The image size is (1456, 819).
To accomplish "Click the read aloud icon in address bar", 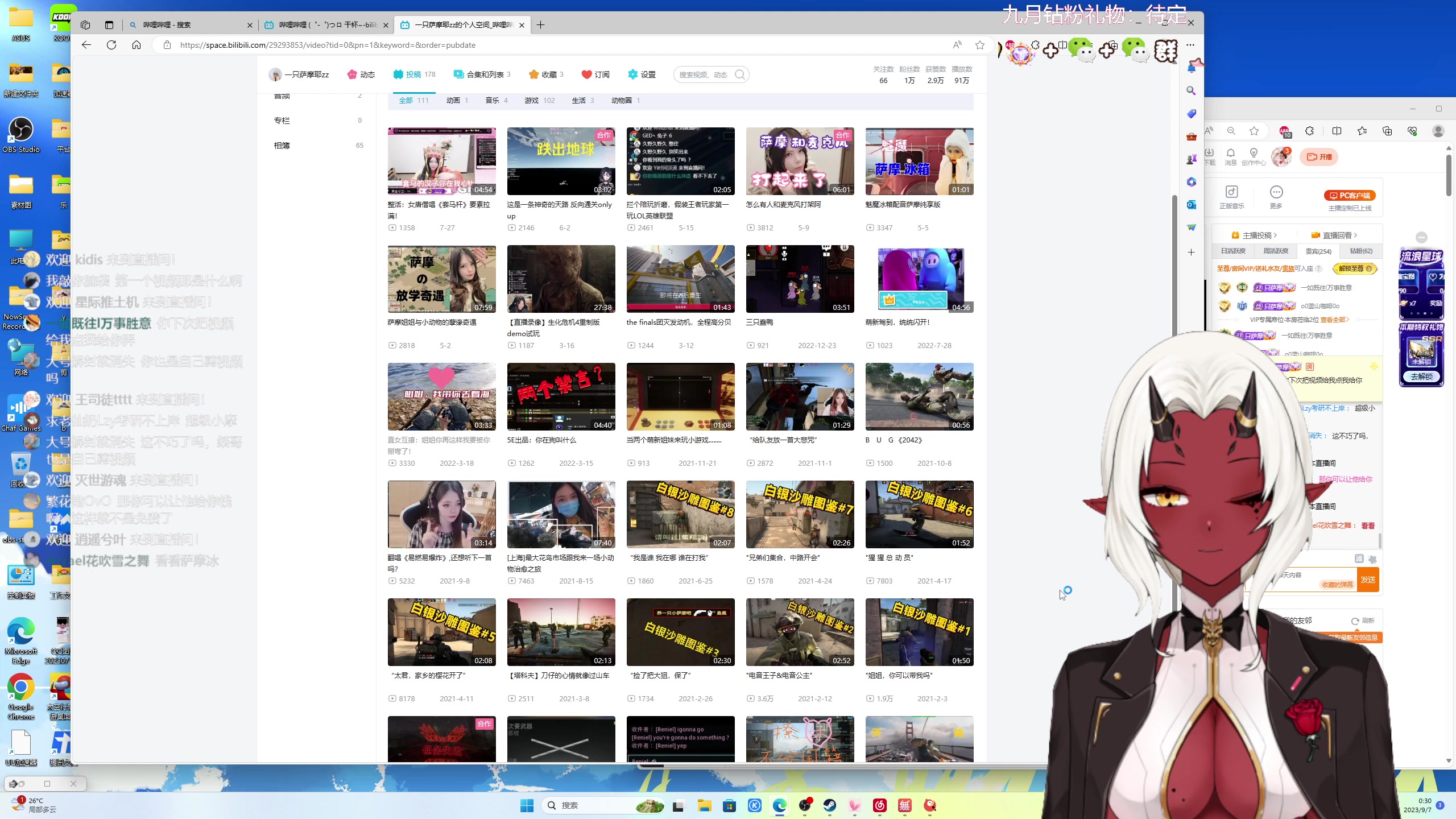I will pos(957,45).
